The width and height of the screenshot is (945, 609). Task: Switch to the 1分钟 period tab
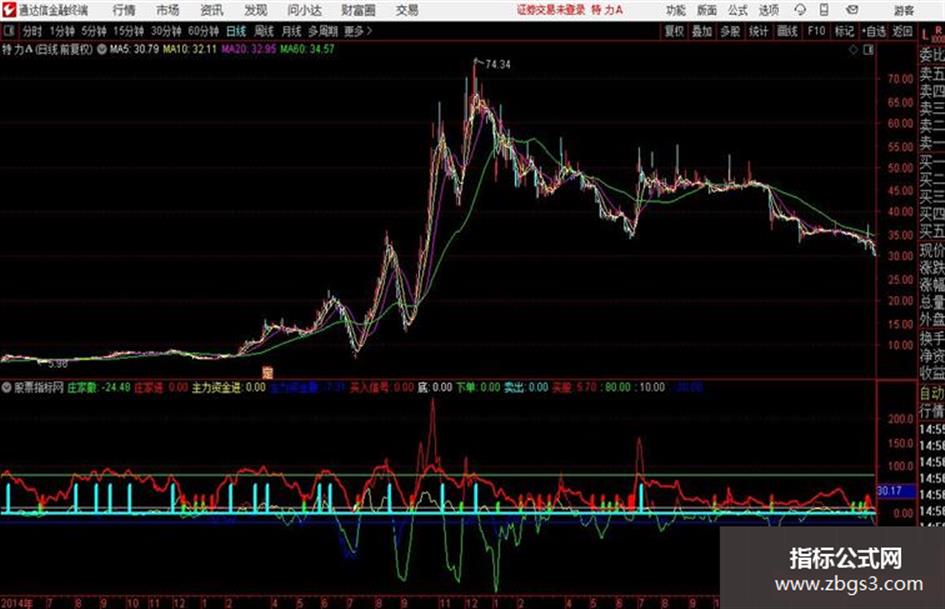(61, 31)
